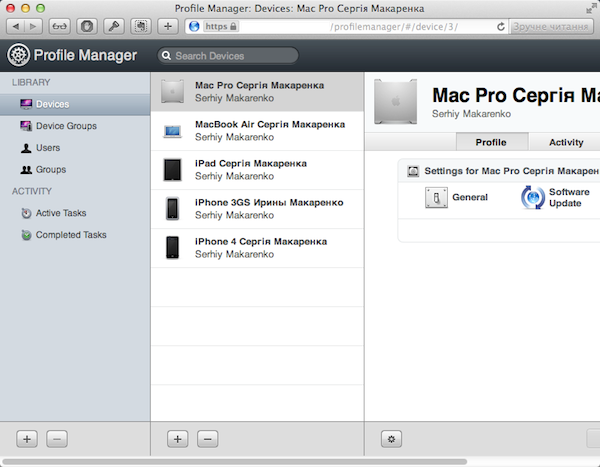Open General settings for Mac Pro

pyautogui.click(x=469, y=198)
